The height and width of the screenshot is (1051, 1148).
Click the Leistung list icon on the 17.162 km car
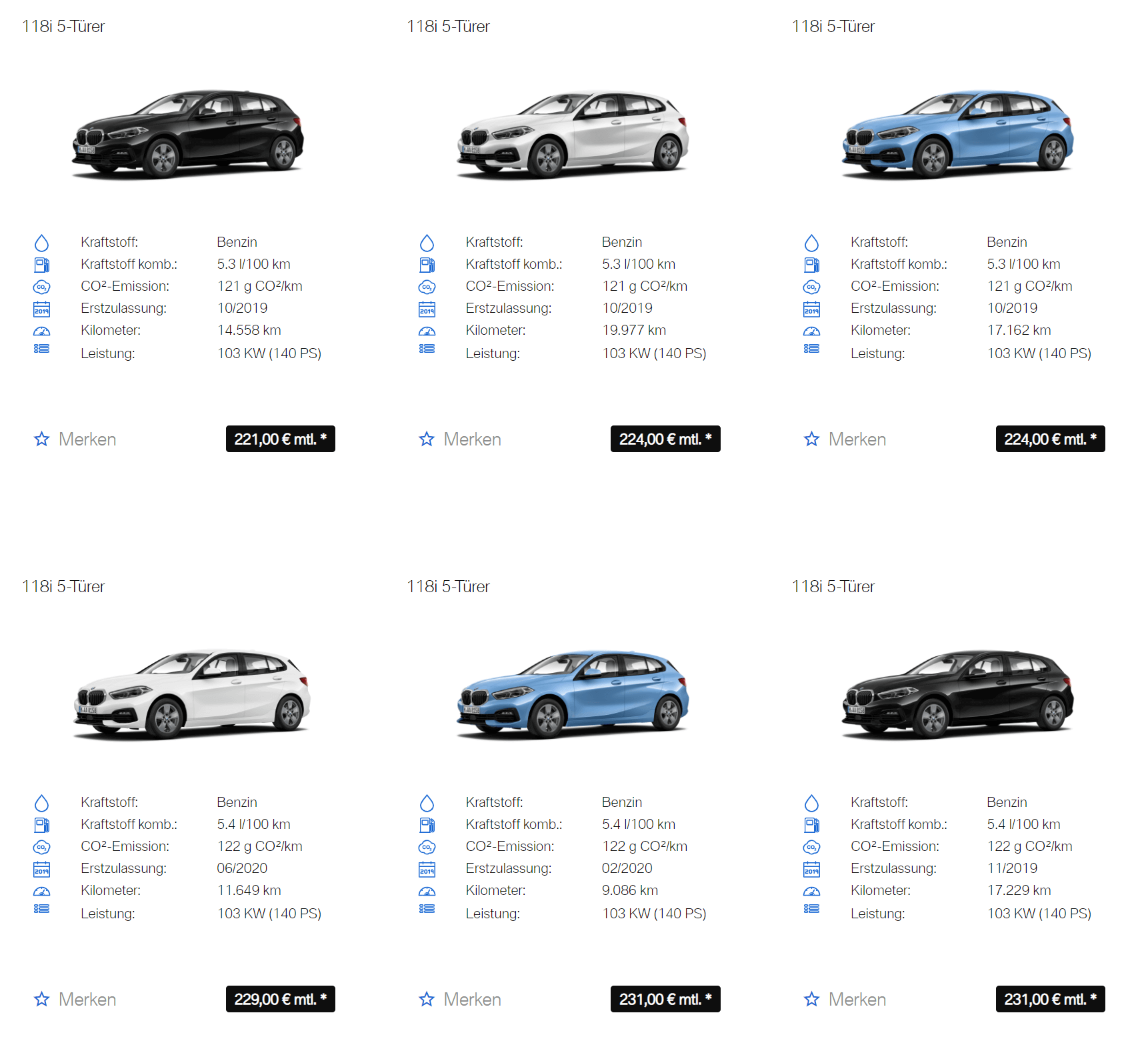(811, 349)
